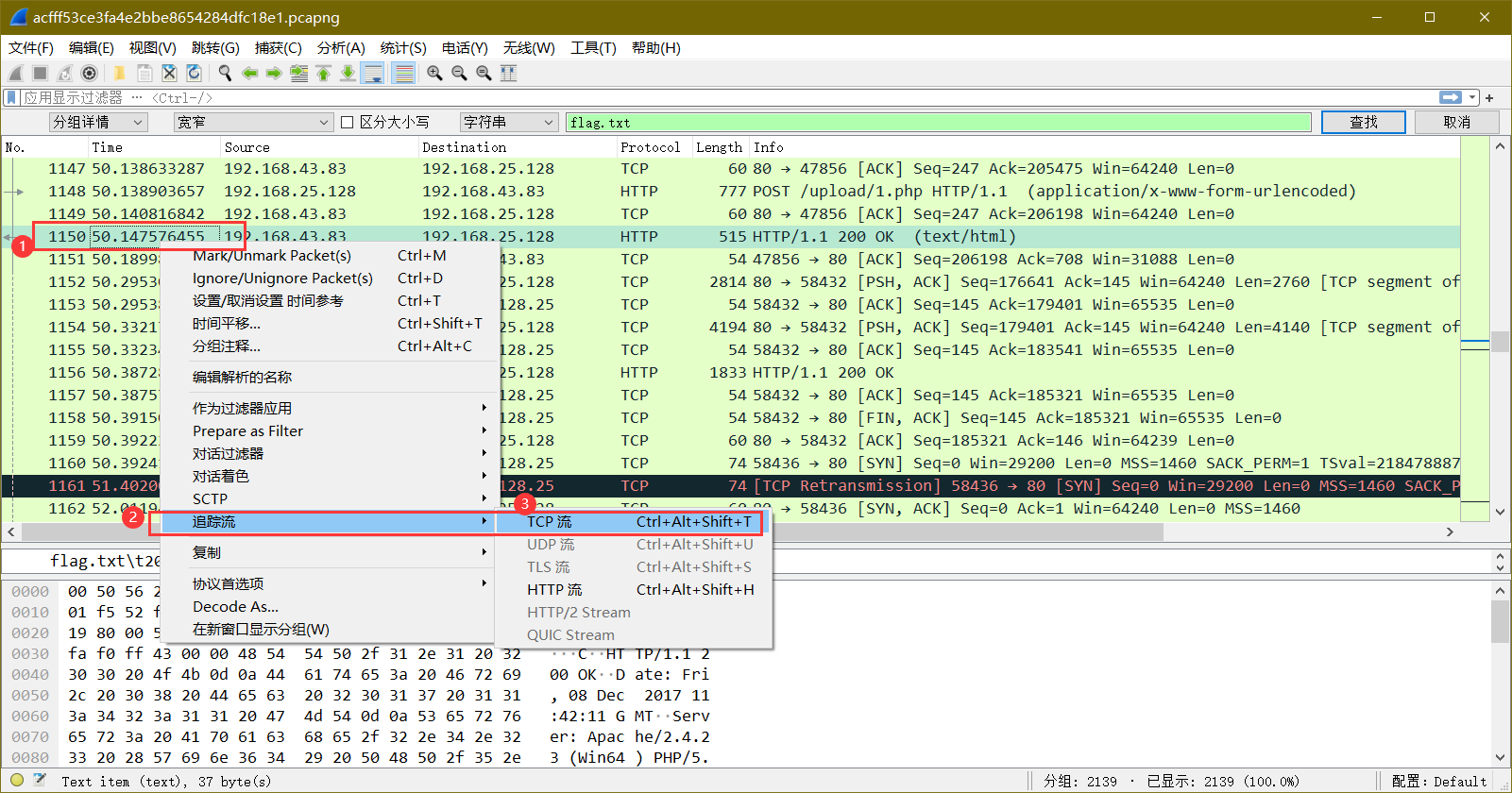
Task: Select packet 1148 POST /upload/1.php row
Action: (x=731, y=191)
